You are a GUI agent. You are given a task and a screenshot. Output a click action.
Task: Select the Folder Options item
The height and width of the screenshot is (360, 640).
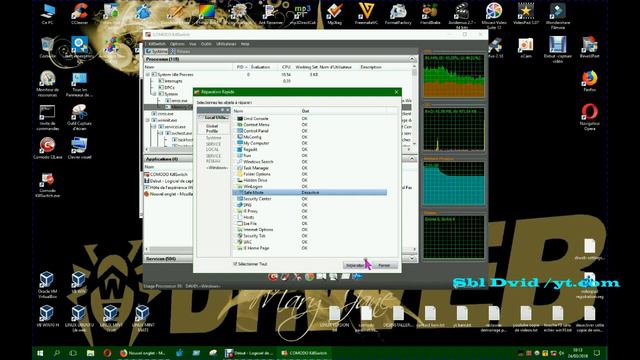257,174
